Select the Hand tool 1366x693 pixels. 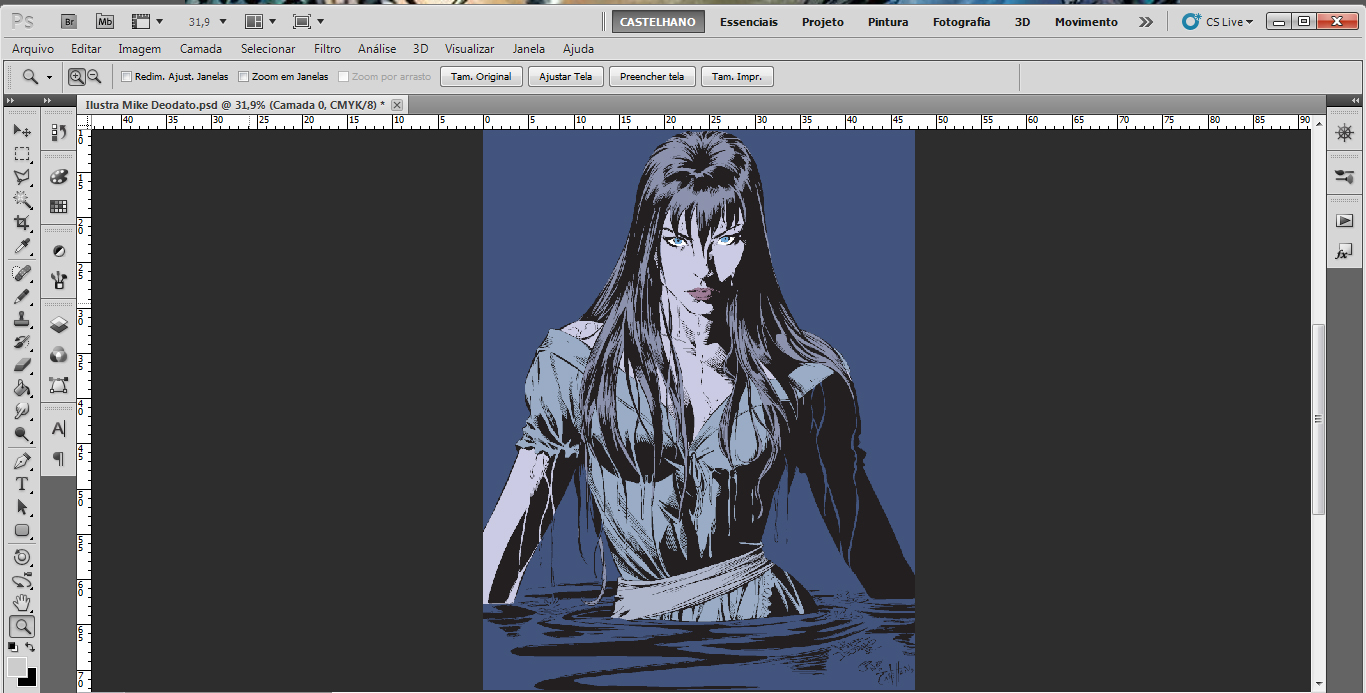click(21, 603)
